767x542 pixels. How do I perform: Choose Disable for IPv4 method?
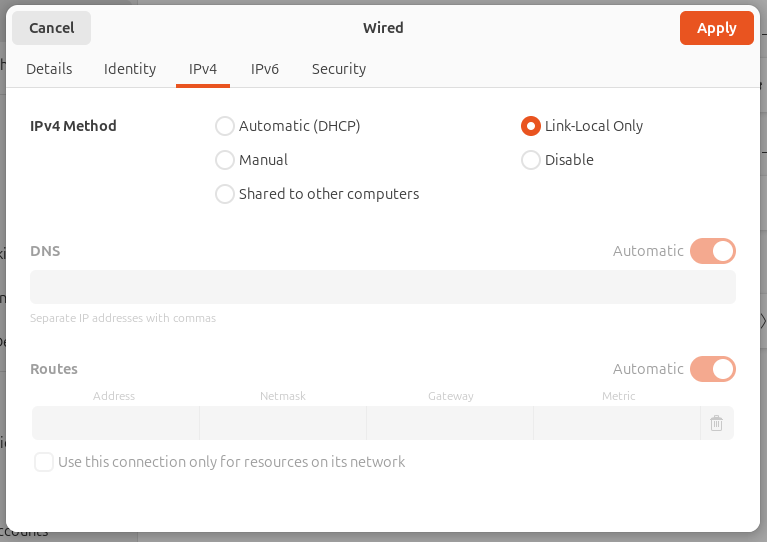click(531, 160)
